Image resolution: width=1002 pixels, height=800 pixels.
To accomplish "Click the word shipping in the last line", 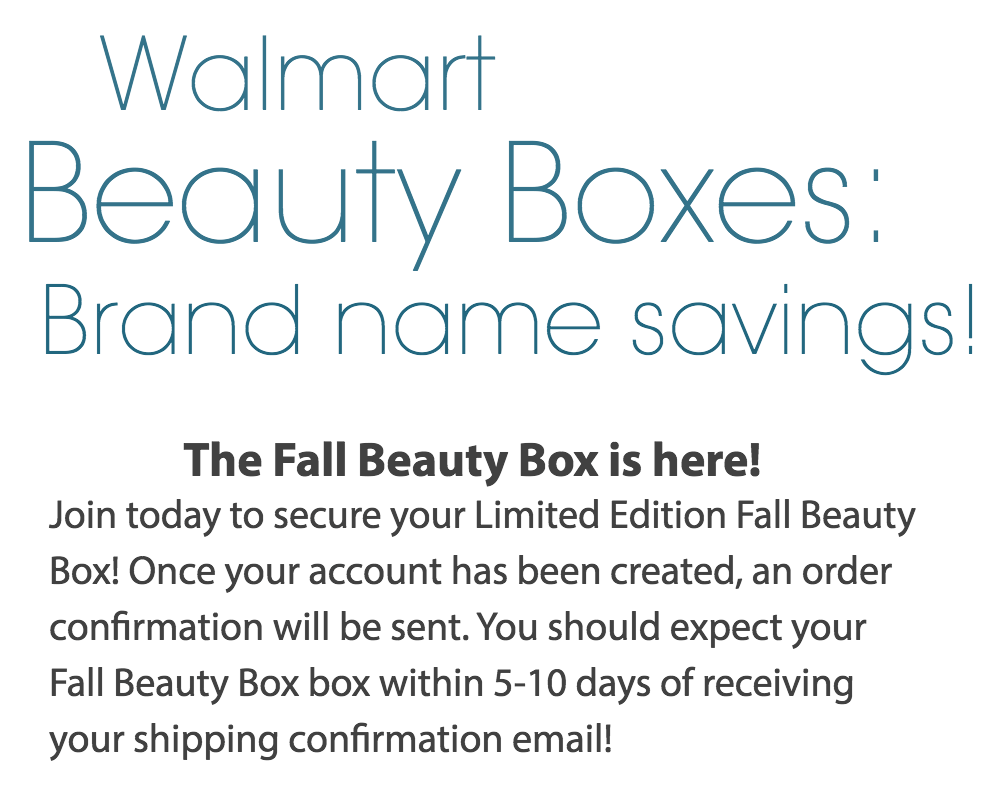I will click(206, 741).
